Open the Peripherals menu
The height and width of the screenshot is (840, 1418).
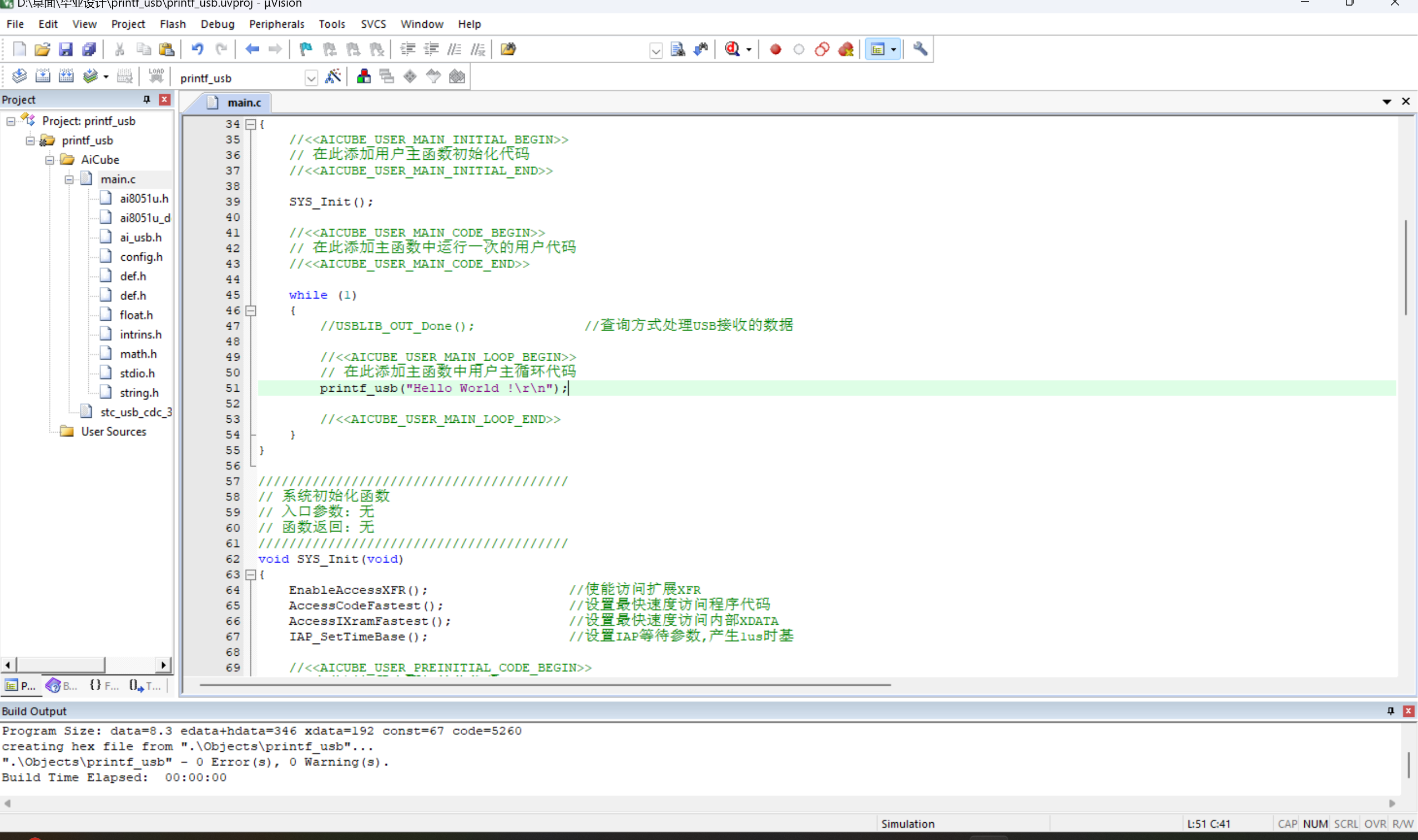276,24
